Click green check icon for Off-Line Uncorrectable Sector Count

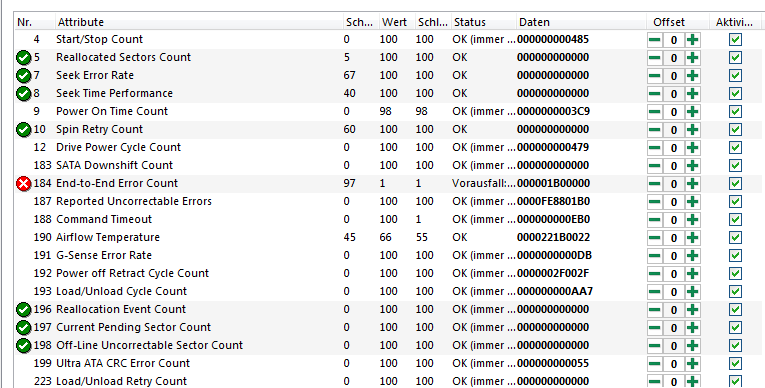point(23,346)
